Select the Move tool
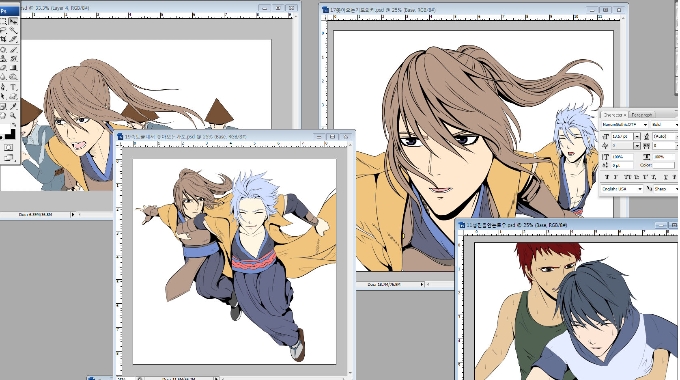Viewport: 680px width, 380px height. [13, 21]
